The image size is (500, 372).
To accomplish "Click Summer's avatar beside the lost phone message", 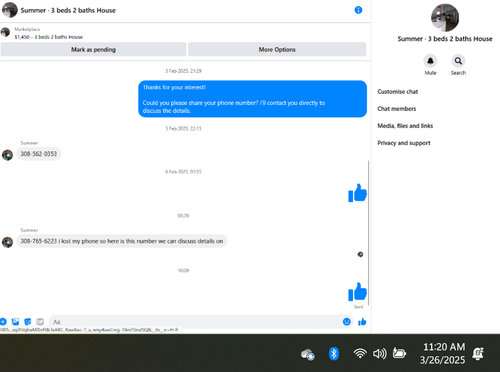I will 7,242.
